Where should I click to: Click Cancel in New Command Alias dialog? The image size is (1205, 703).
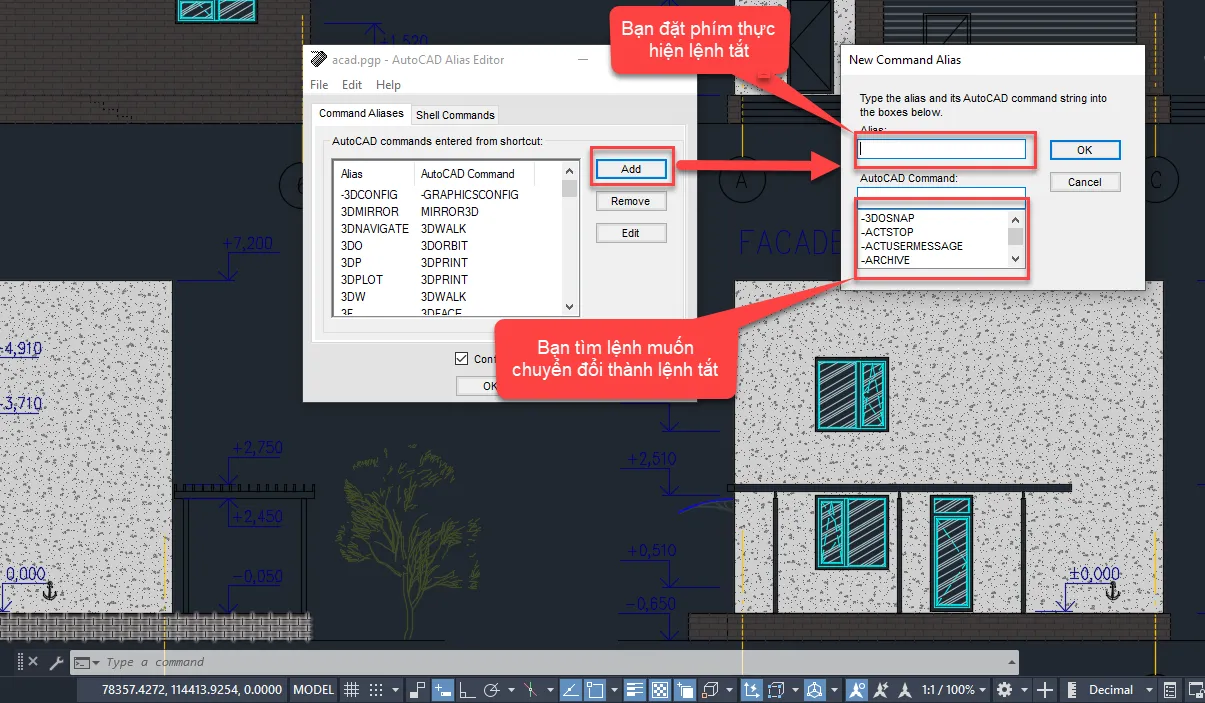pos(1085,182)
